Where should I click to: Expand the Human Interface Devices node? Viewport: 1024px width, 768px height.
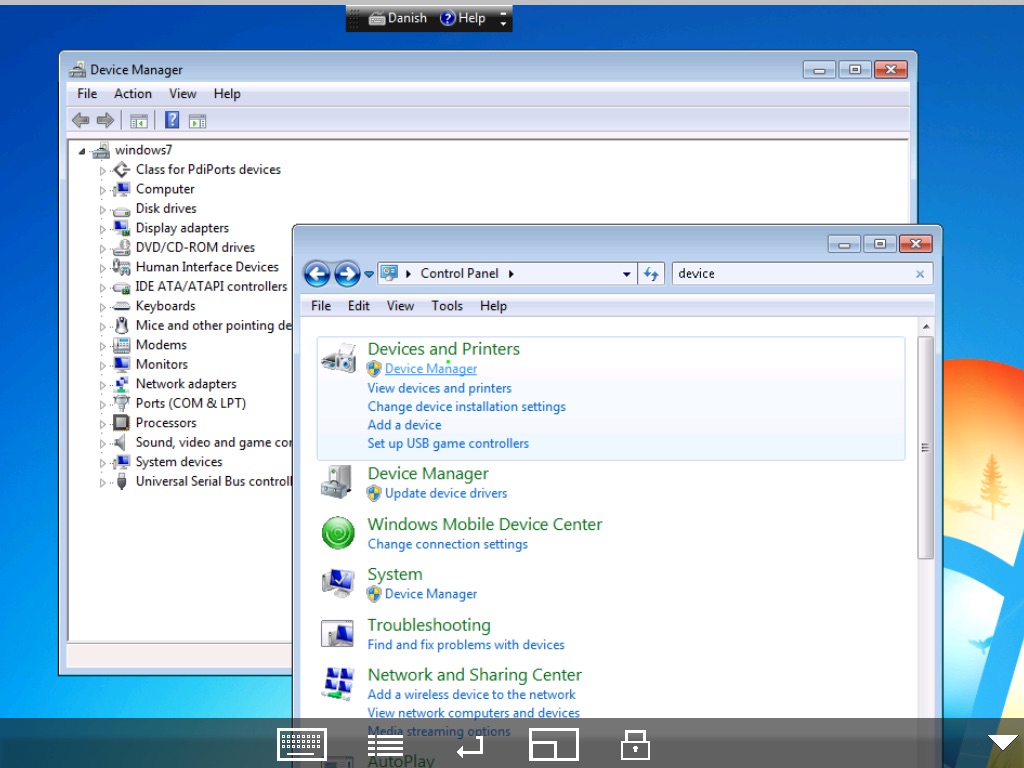click(103, 268)
